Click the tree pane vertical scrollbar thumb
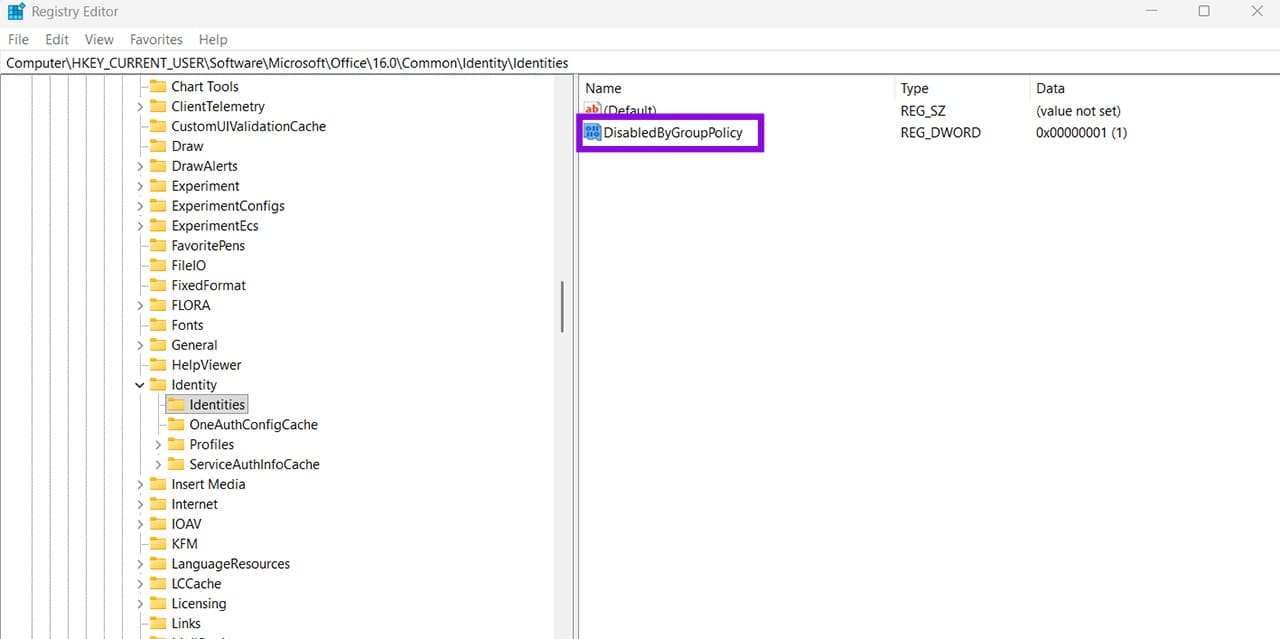 pyautogui.click(x=562, y=307)
